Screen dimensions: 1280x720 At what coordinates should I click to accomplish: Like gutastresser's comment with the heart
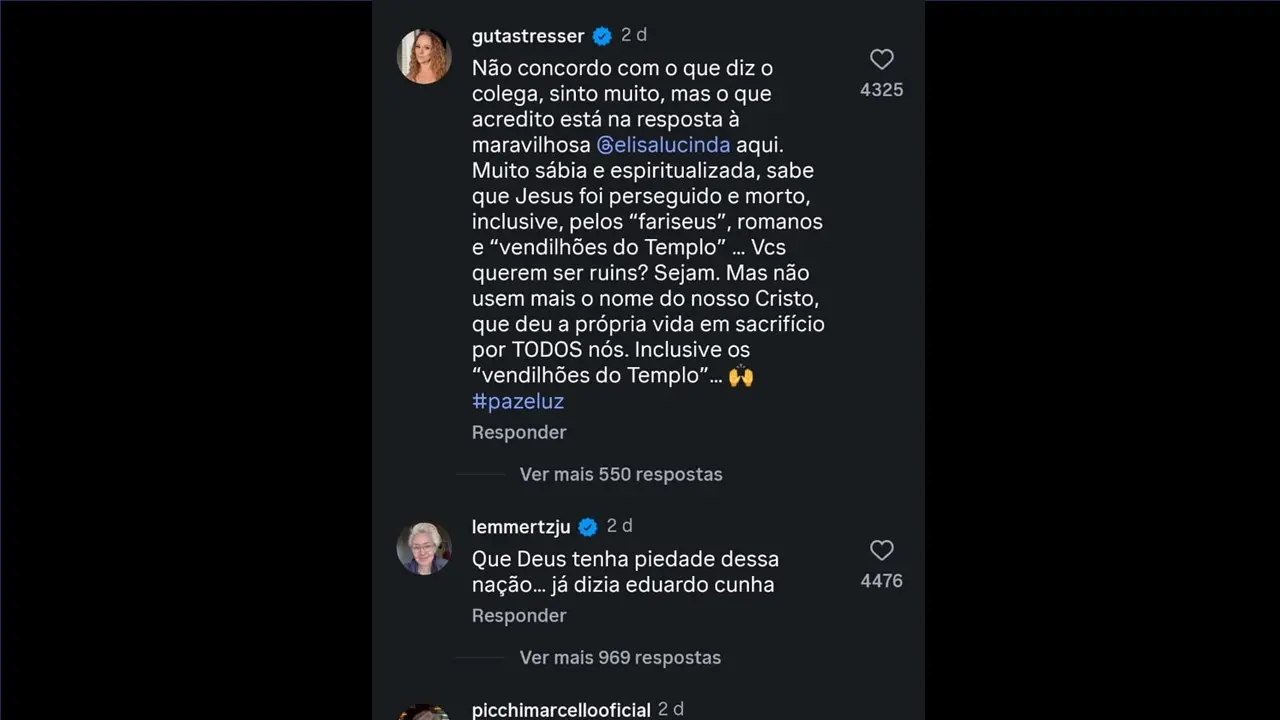pos(881,59)
